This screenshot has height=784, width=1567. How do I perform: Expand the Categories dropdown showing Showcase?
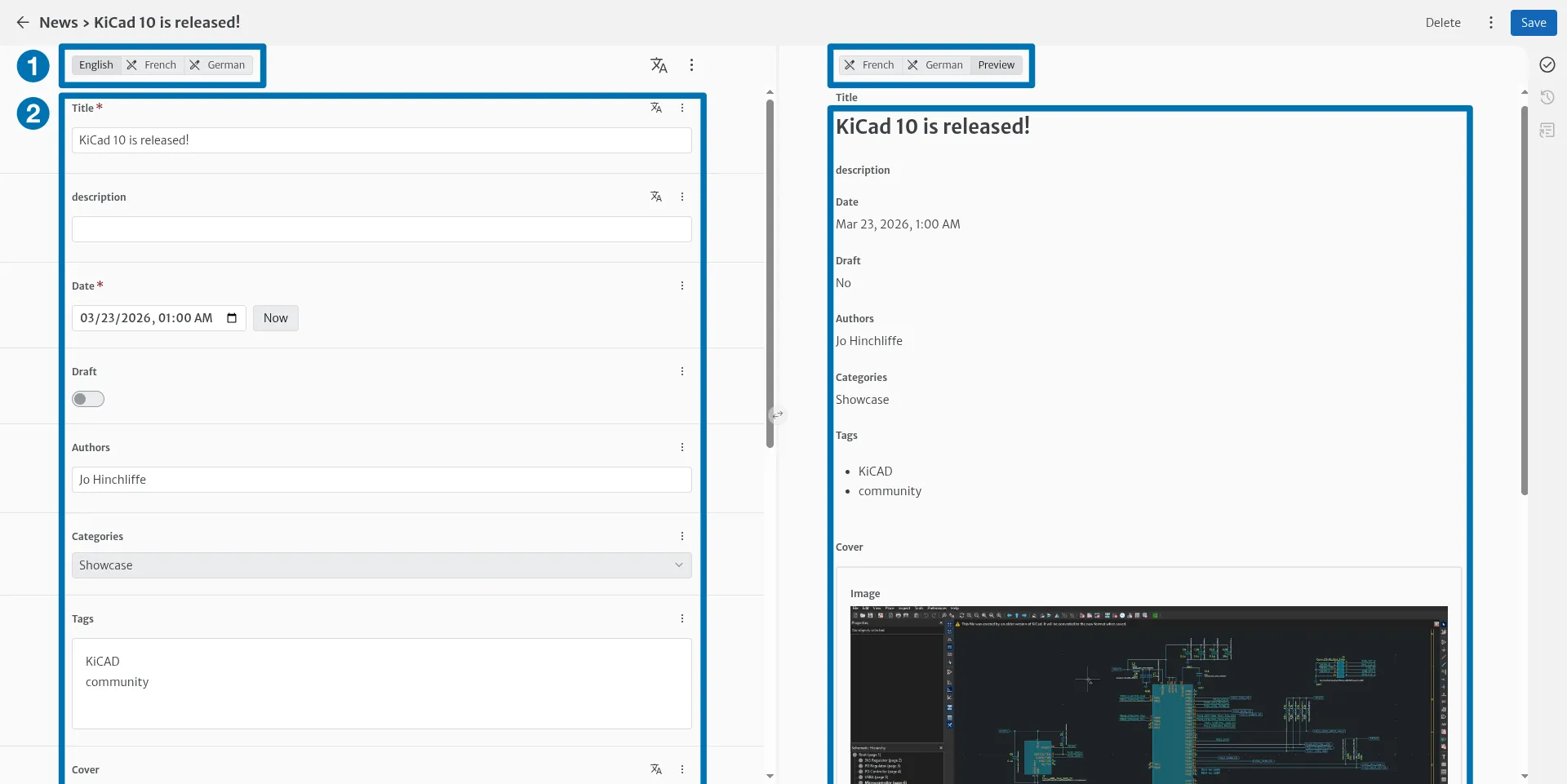(x=381, y=565)
